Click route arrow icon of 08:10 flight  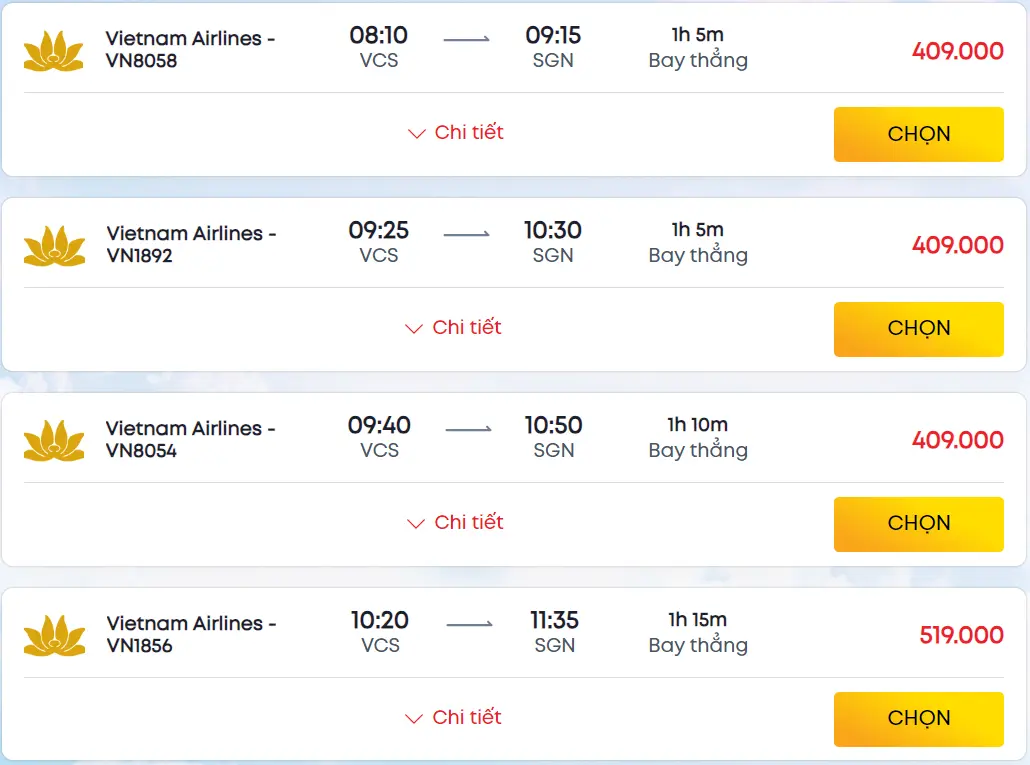(466, 39)
